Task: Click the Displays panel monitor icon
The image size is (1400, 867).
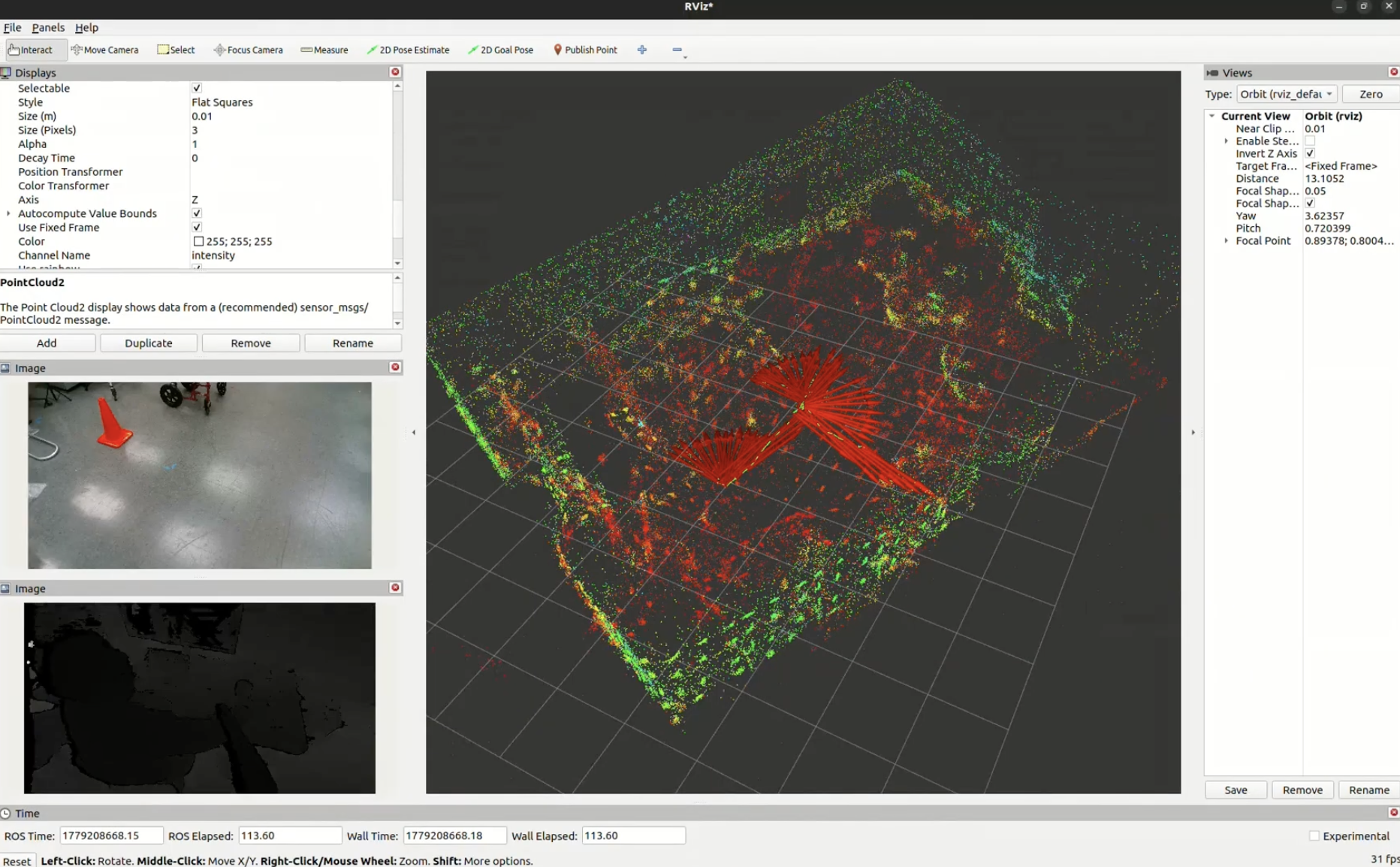Action: [6, 73]
